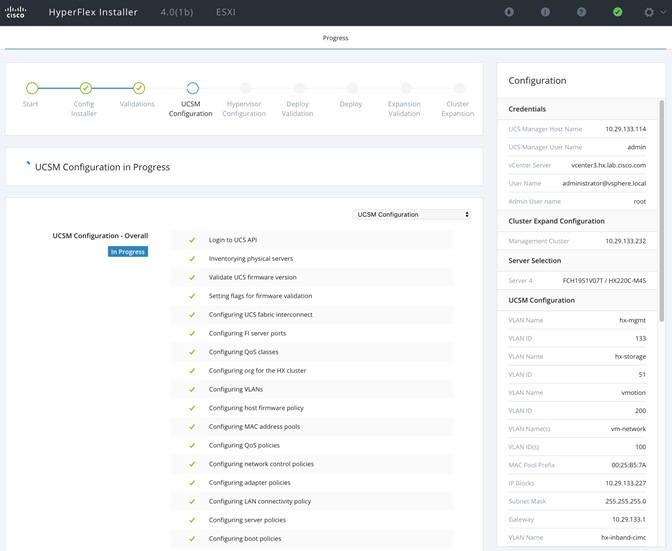Viewport: 672px width, 551px height.
Task: Click the vm-network VLAN name value
Action: 628,429
